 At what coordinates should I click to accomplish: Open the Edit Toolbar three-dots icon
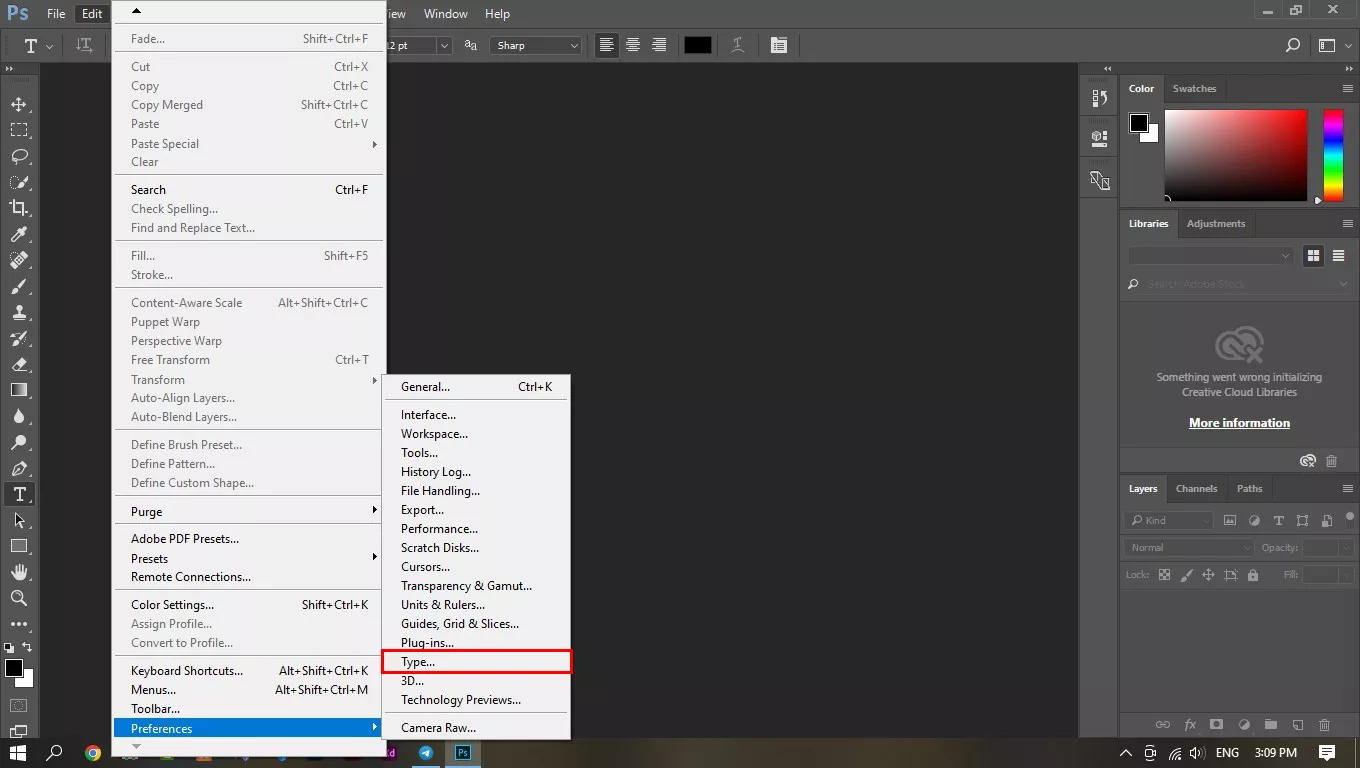(19, 624)
